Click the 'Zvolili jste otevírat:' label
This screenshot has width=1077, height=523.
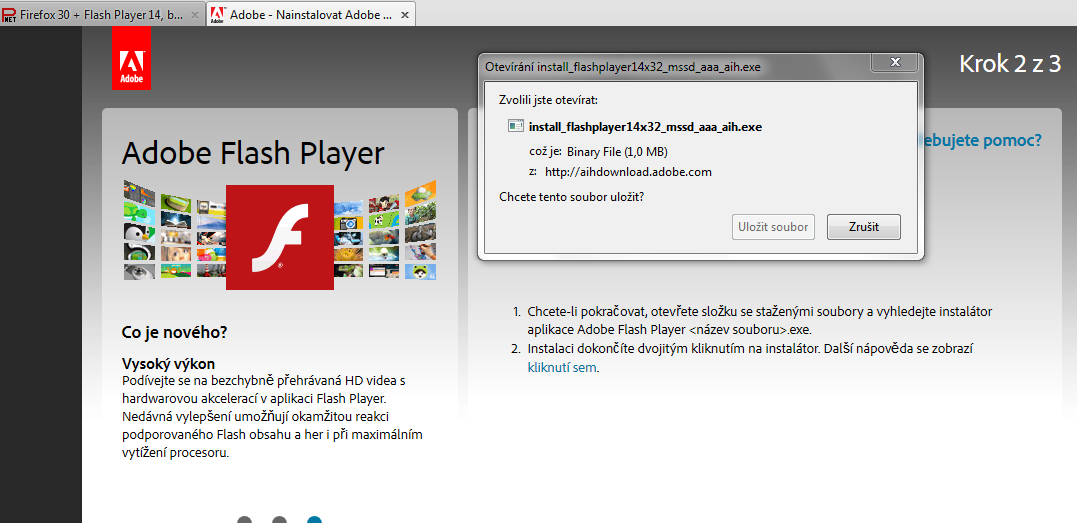click(549, 100)
